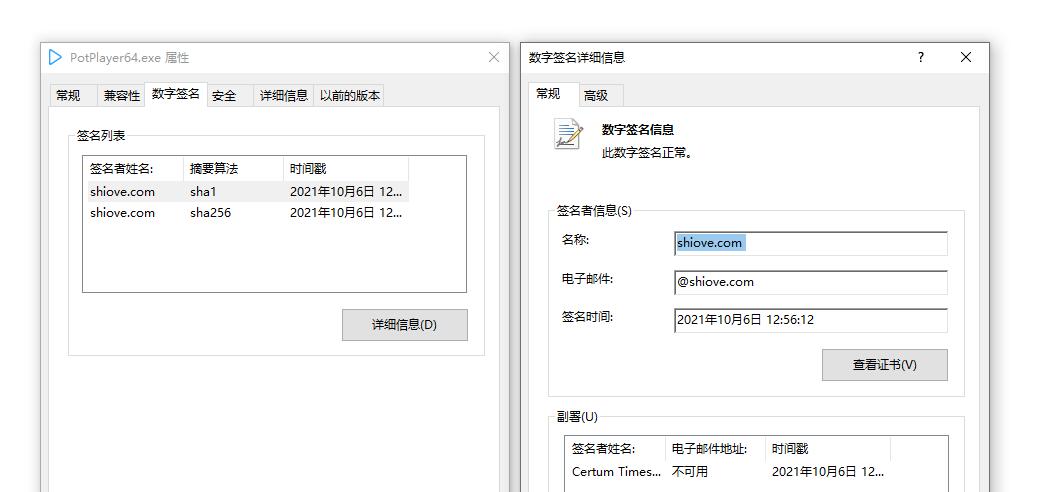
Task: Click the sha256 digest algorithm cell
Action: click(x=210, y=213)
